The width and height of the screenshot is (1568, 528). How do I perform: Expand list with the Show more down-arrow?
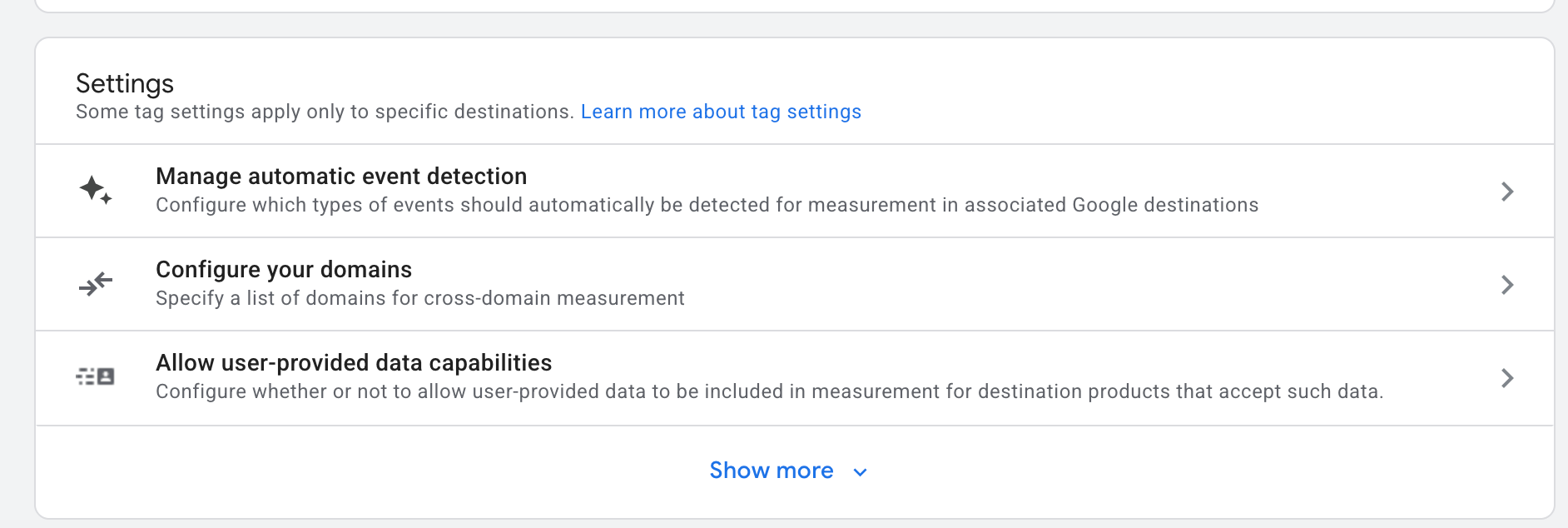[x=861, y=472]
